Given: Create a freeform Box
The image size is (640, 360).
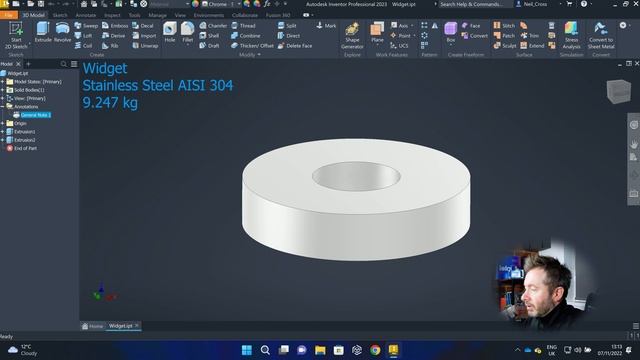Looking at the screenshot, I should pos(451,33).
